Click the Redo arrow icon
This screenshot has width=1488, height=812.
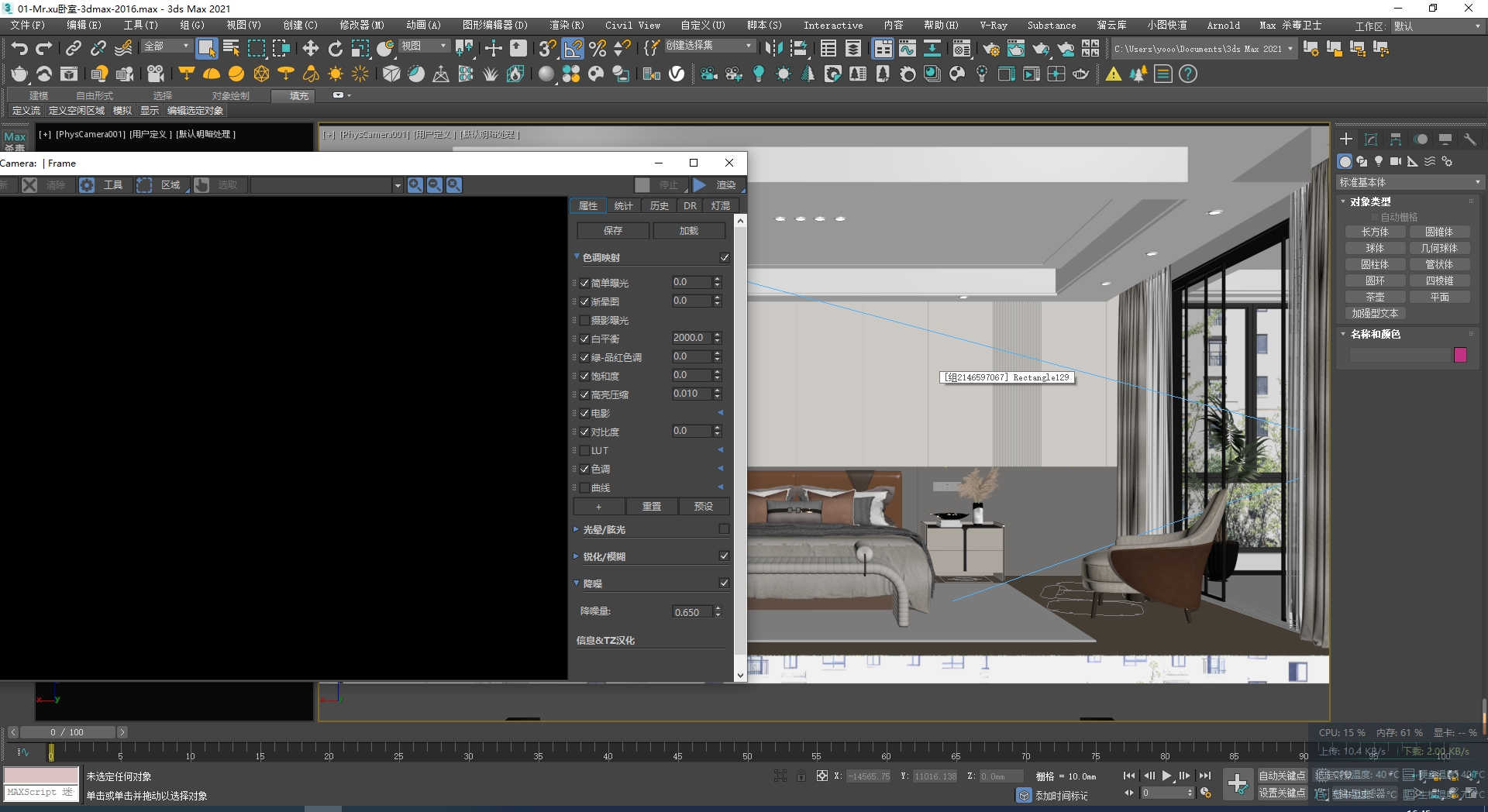tap(44, 49)
